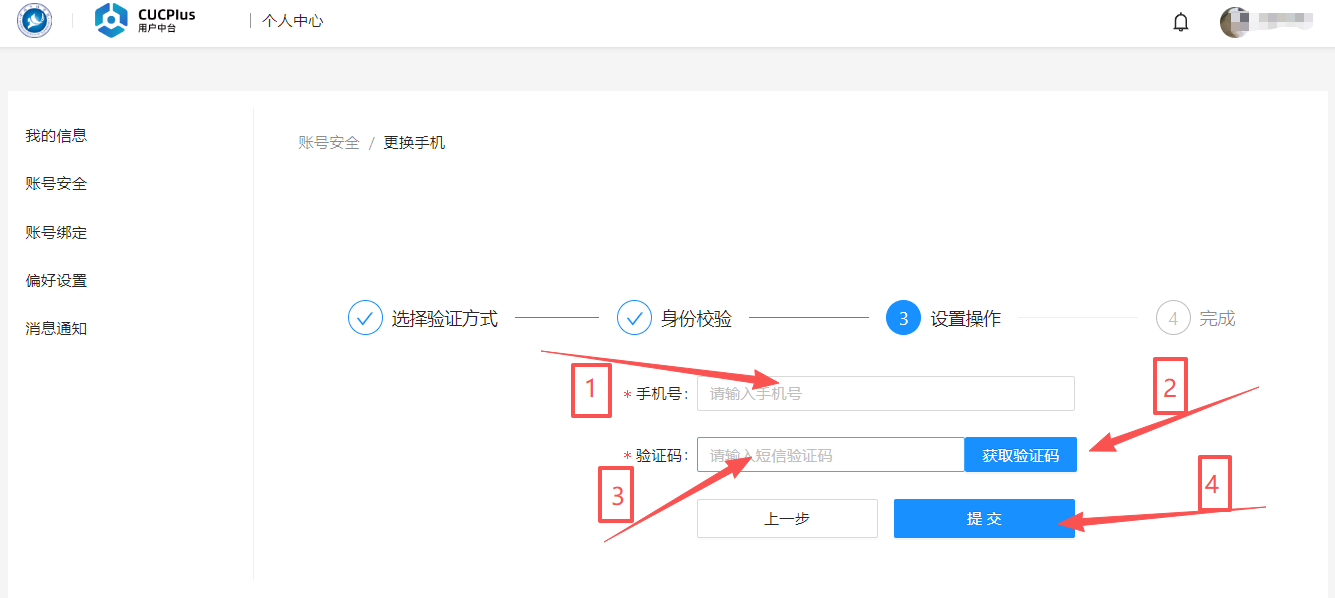Submit the form with 提交 button
This screenshot has width=1335, height=598.
(x=984, y=518)
